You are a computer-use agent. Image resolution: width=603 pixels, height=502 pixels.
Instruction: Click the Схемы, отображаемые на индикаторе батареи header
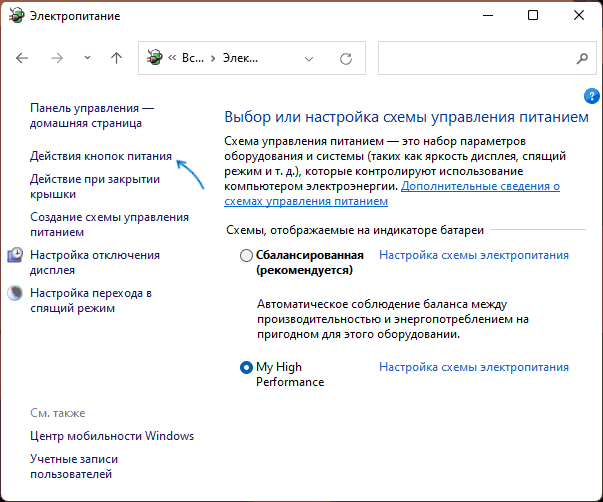click(x=355, y=230)
